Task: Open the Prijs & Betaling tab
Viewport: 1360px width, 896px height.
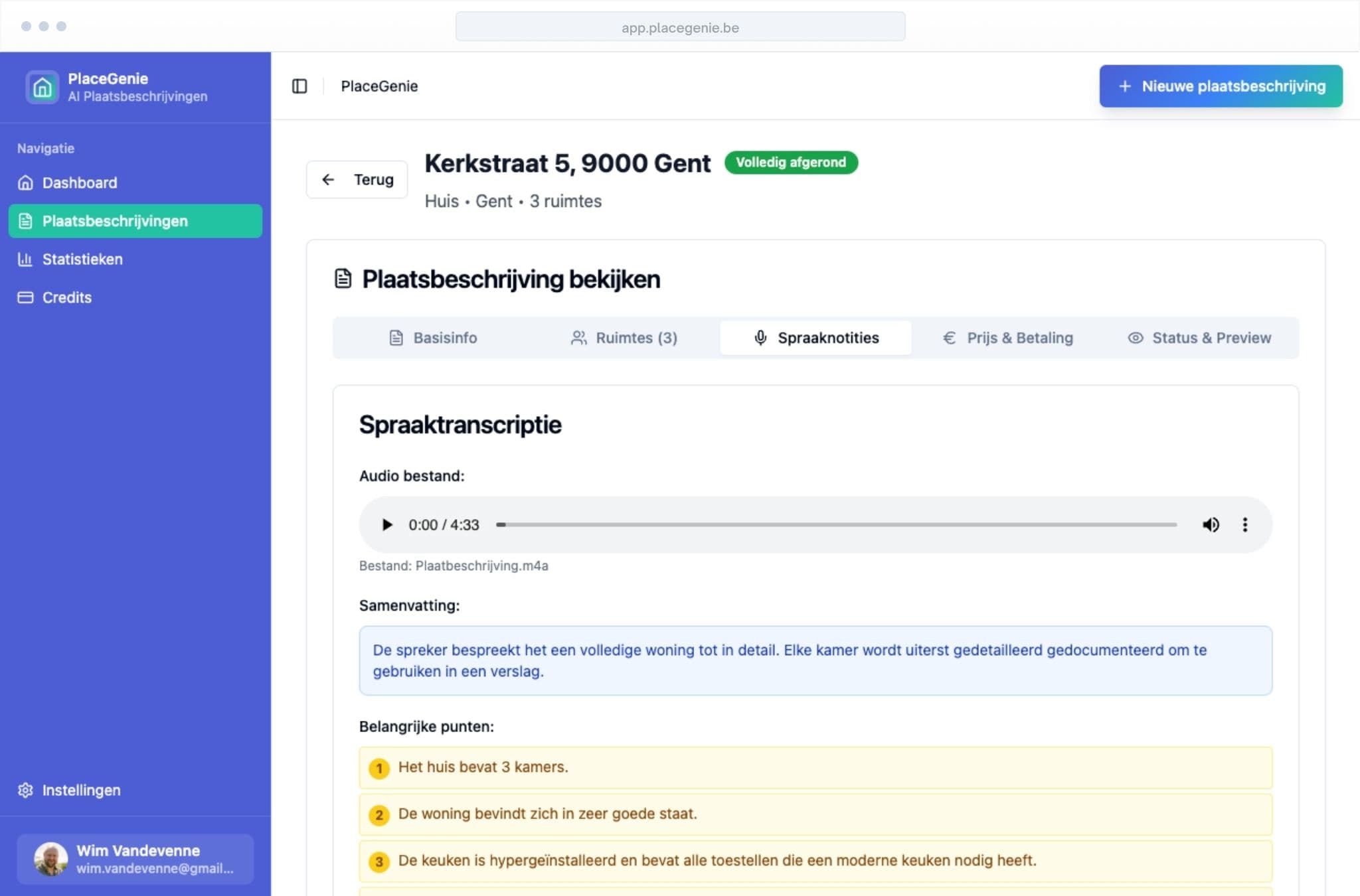Action: click(1007, 338)
